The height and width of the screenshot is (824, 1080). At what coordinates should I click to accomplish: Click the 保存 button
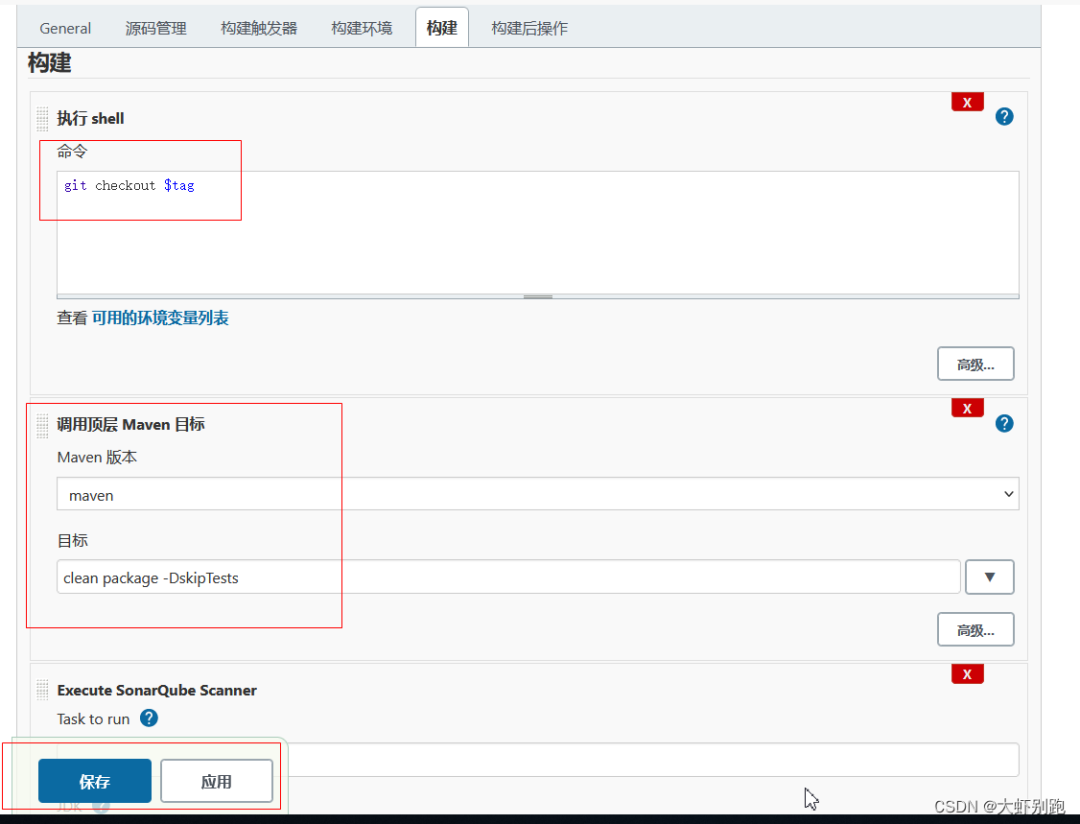point(94,781)
